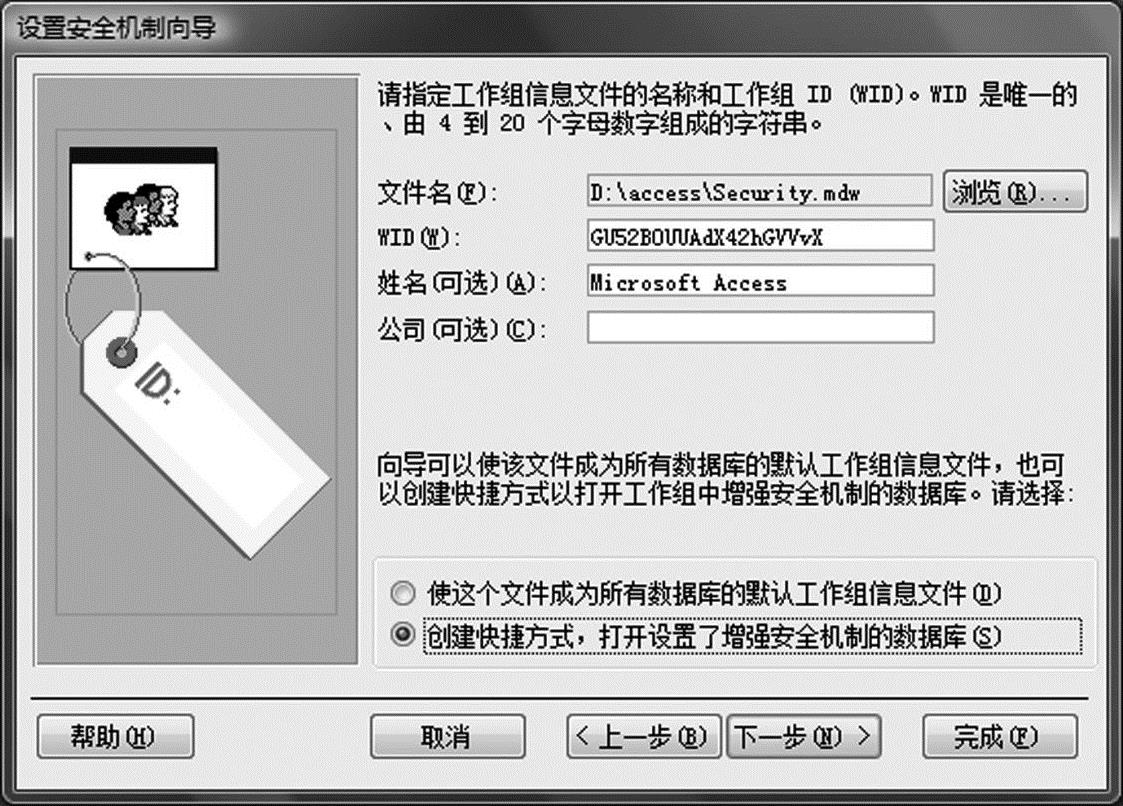Go to 下一步(N) wizard page
This screenshot has height=806, width=1123.
click(804, 737)
